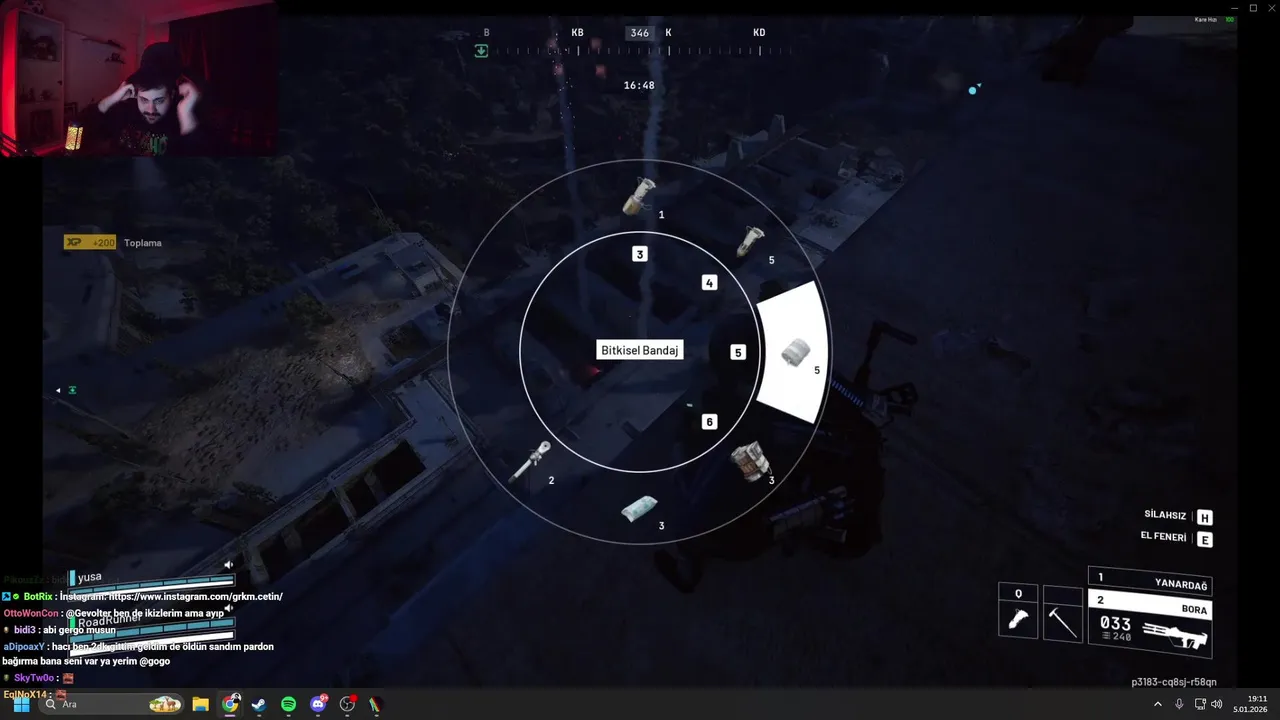
Task: Click the Q gadget slot icon
Action: coord(1018,620)
